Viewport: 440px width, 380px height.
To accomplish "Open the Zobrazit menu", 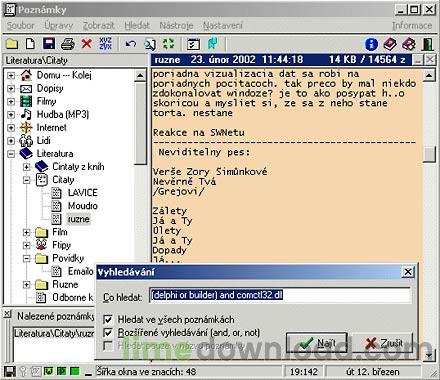I will point(98,25).
